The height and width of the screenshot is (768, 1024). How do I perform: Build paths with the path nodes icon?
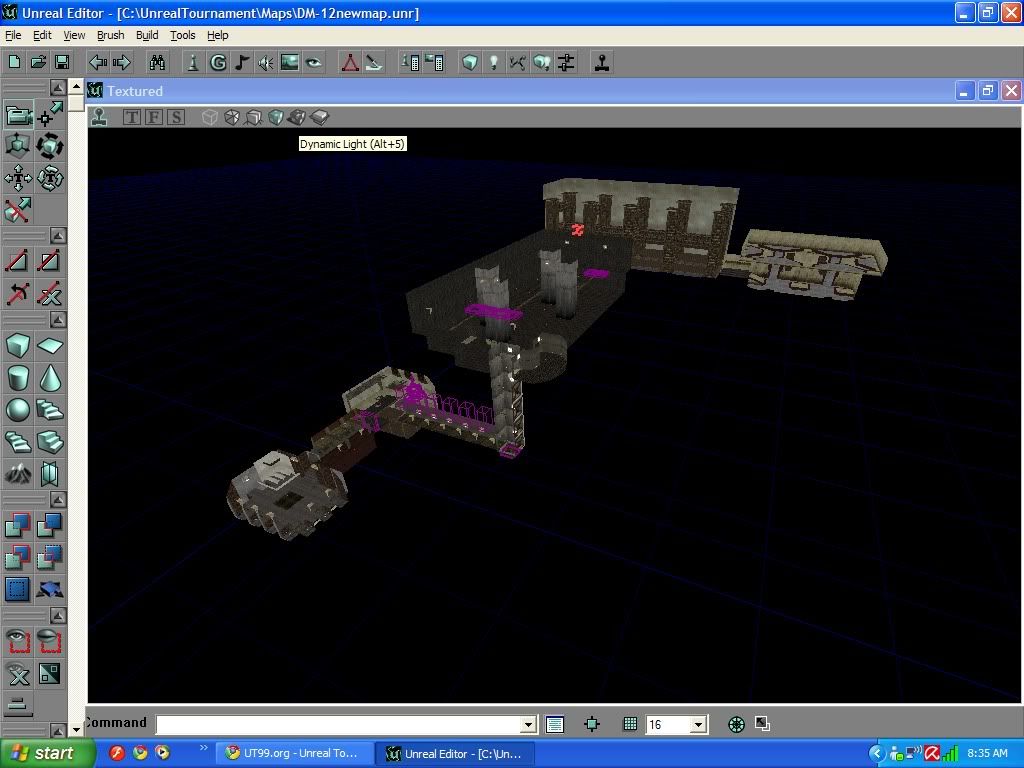[x=518, y=63]
